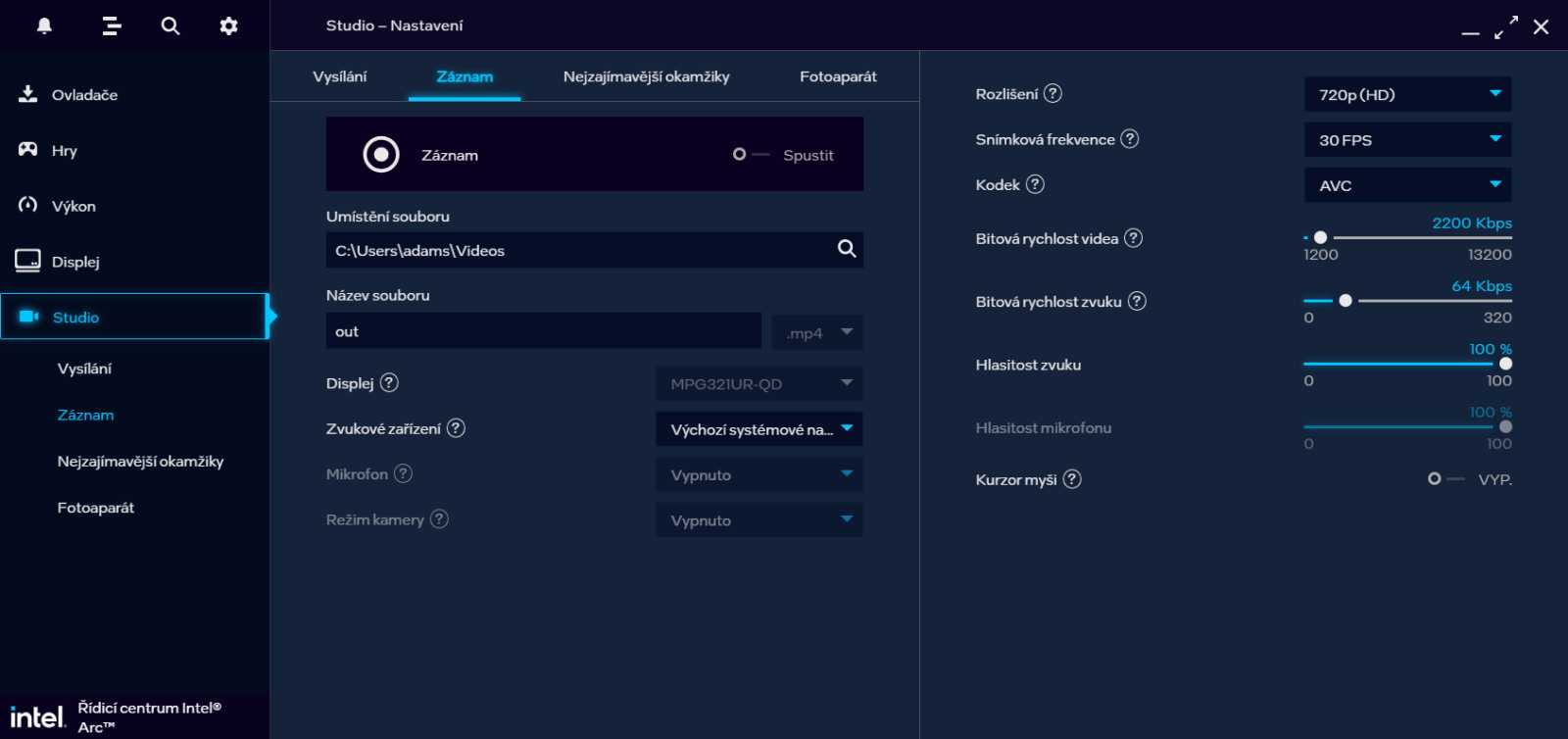Open the notifications bell icon
Viewport: 1568px width, 739px height.
44,25
